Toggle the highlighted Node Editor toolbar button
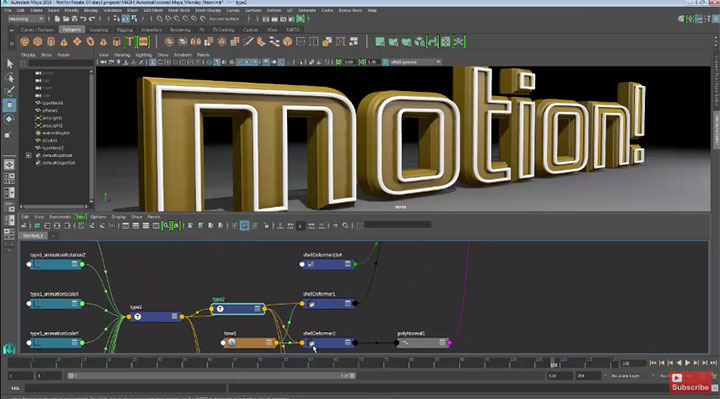720x399 pixels. pyautogui.click(x=244, y=225)
